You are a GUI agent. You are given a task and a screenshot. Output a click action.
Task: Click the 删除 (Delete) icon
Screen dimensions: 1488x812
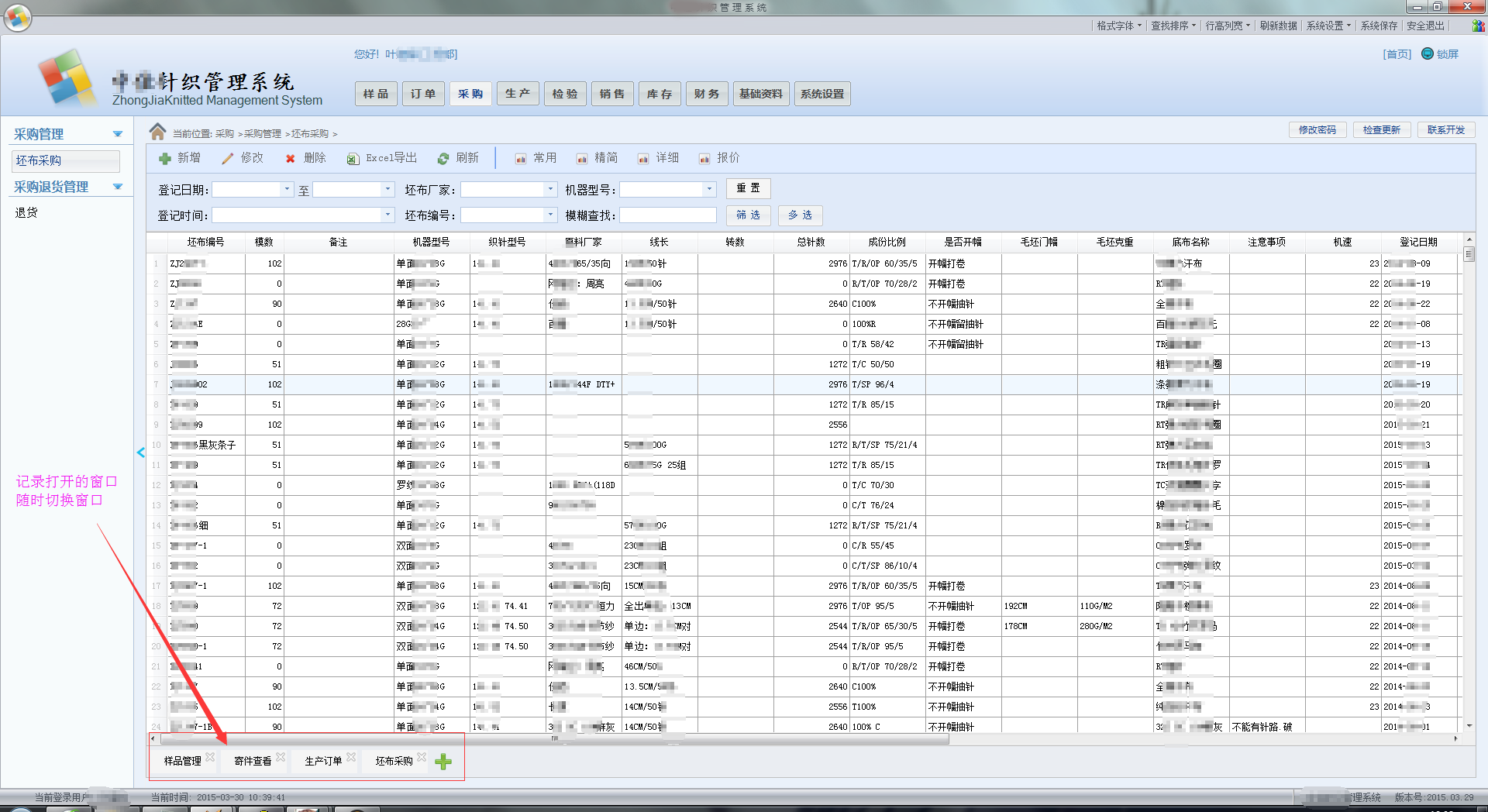(305, 158)
